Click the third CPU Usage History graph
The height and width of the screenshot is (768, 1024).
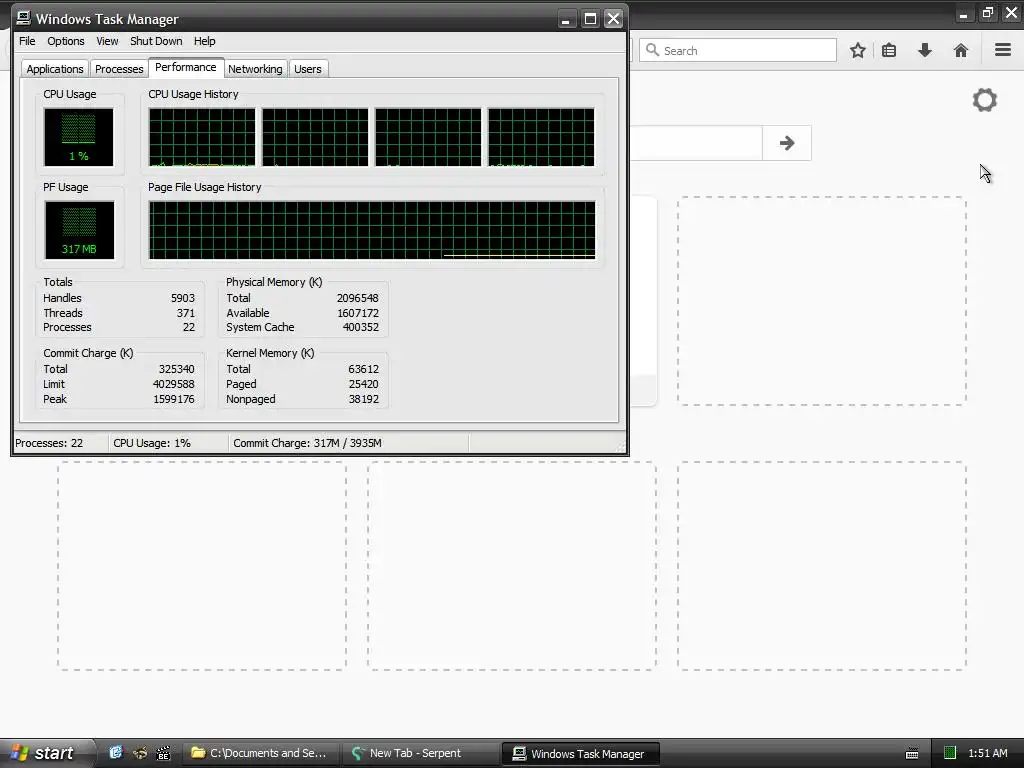pyautogui.click(x=428, y=137)
